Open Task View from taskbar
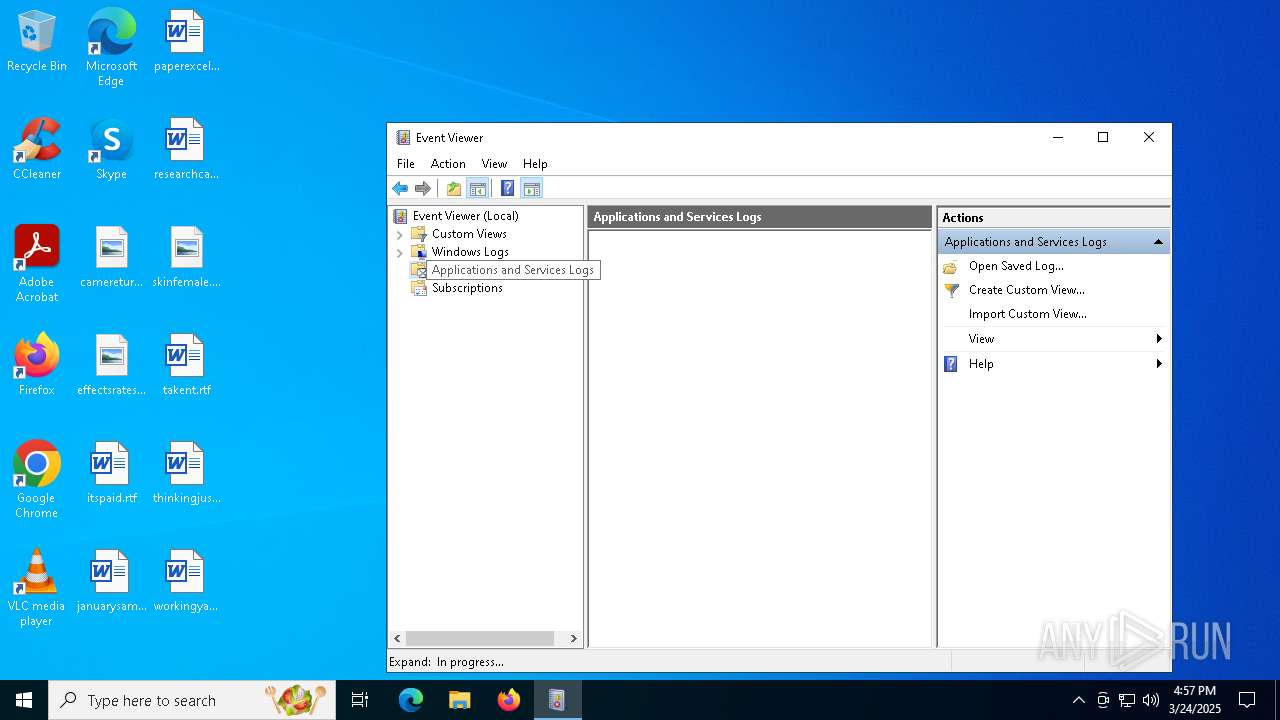Image resolution: width=1280 pixels, height=720 pixels. 360,700
